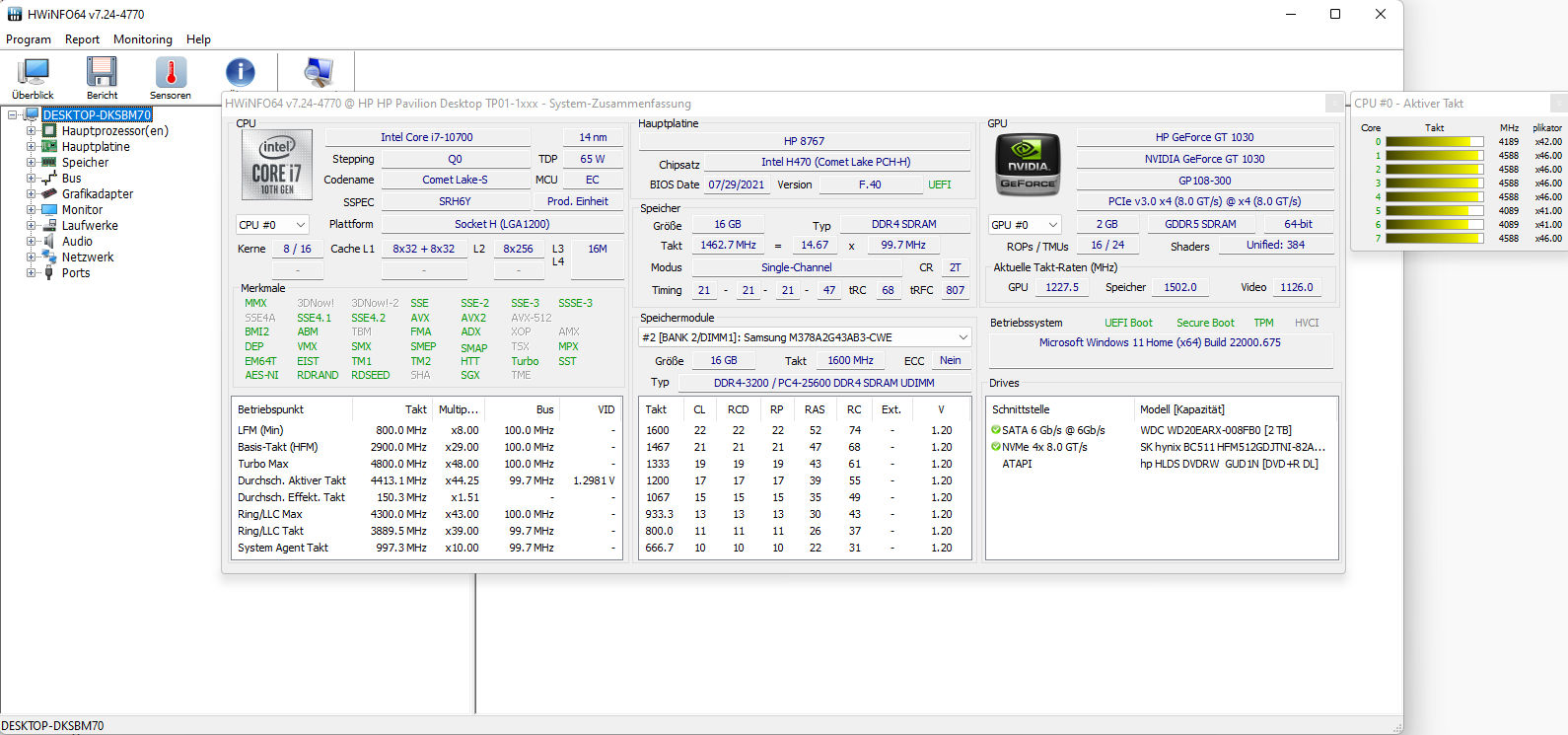Click the BIOS date 07/29/2021 field
The image size is (1568, 735).
(x=737, y=184)
